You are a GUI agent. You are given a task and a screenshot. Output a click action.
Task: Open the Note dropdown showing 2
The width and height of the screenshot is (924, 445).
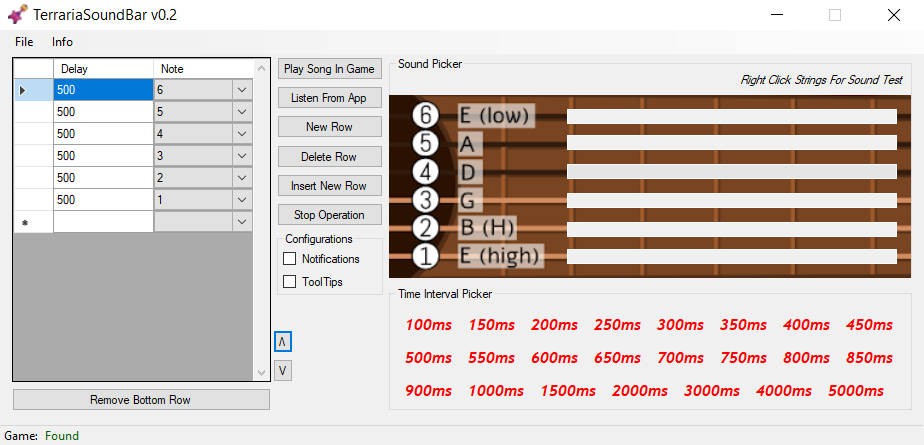click(x=242, y=178)
